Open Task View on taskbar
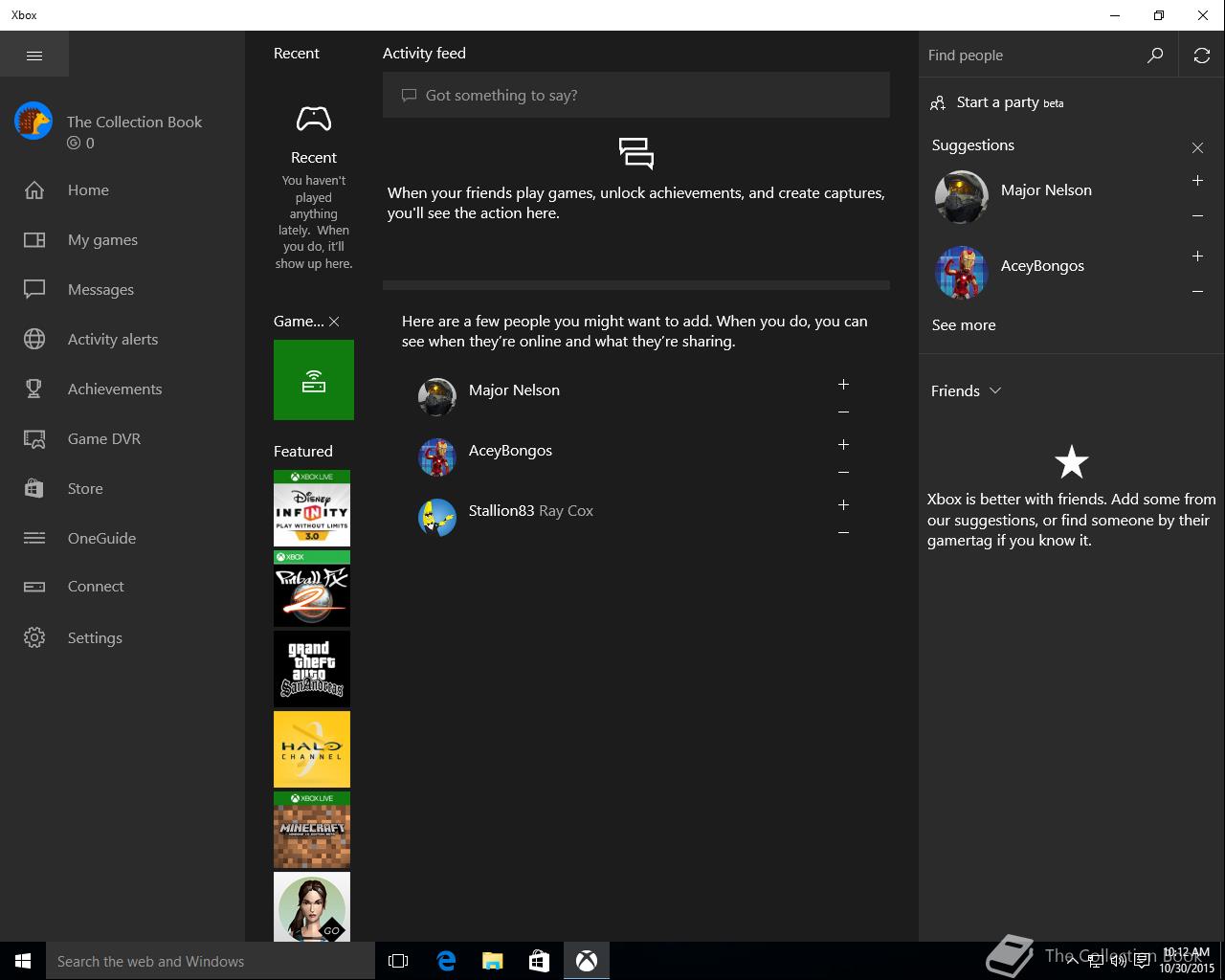The width and height of the screenshot is (1225, 980). (398, 961)
